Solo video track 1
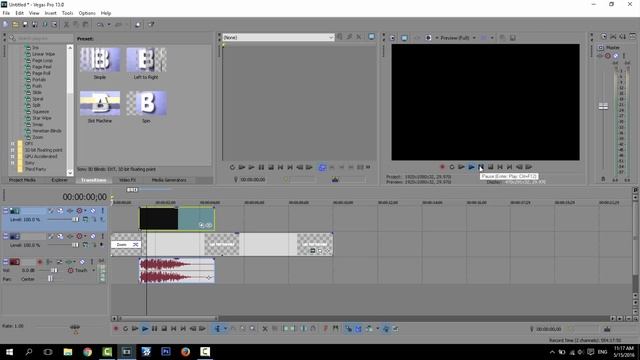Image resolution: width=640 pixels, height=360 pixels. (x=103, y=211)
